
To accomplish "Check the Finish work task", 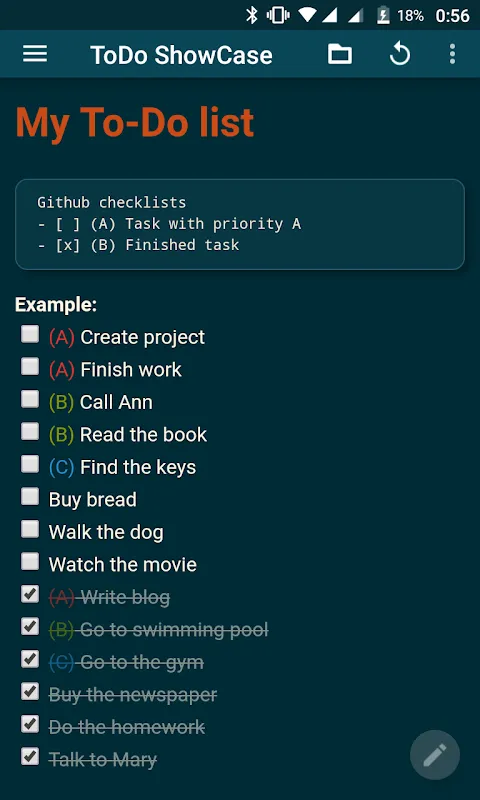I will pyautogui.click(x=30, y=367).
